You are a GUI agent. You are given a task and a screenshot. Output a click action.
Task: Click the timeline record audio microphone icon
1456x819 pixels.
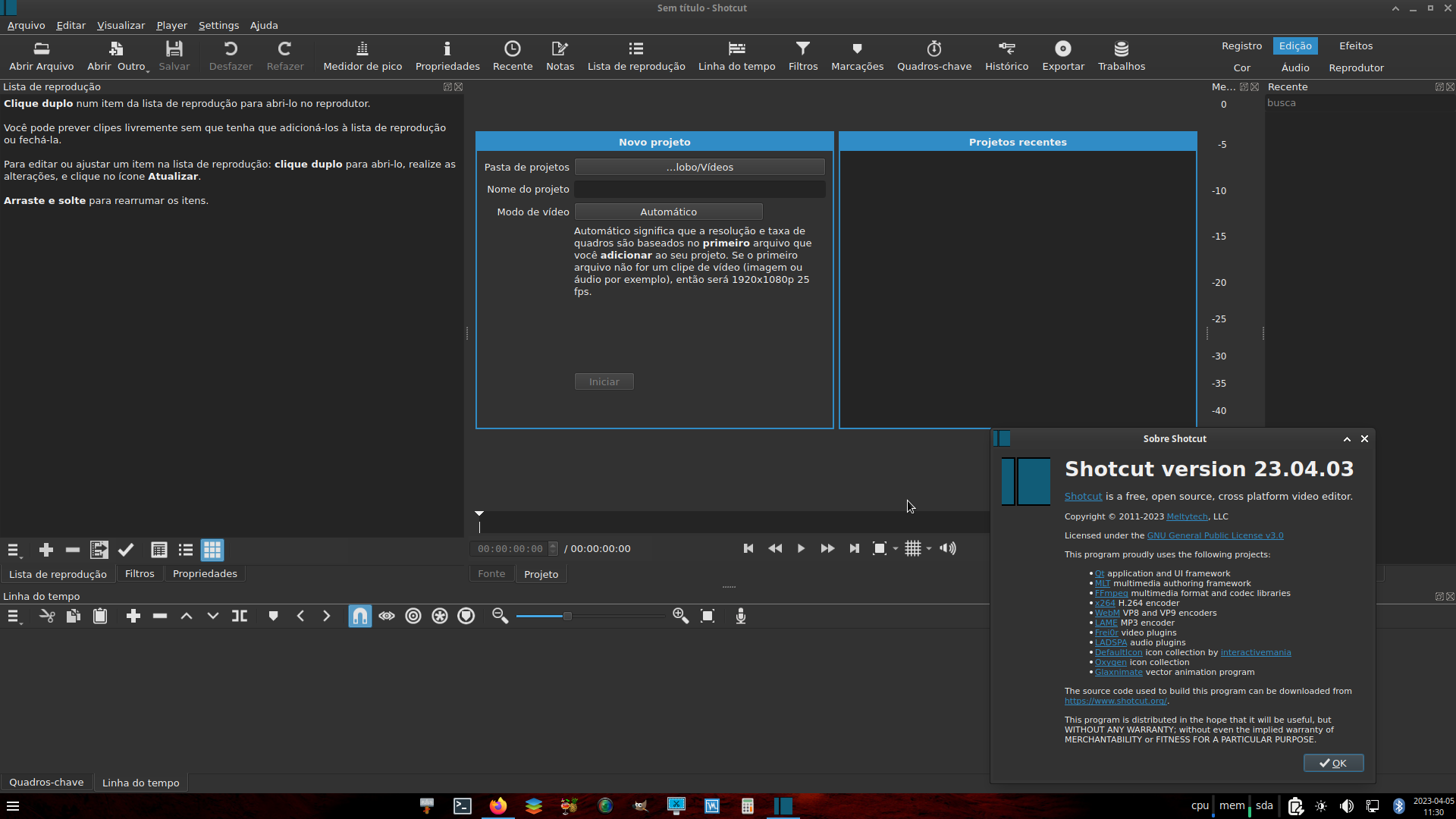(741, 617)
